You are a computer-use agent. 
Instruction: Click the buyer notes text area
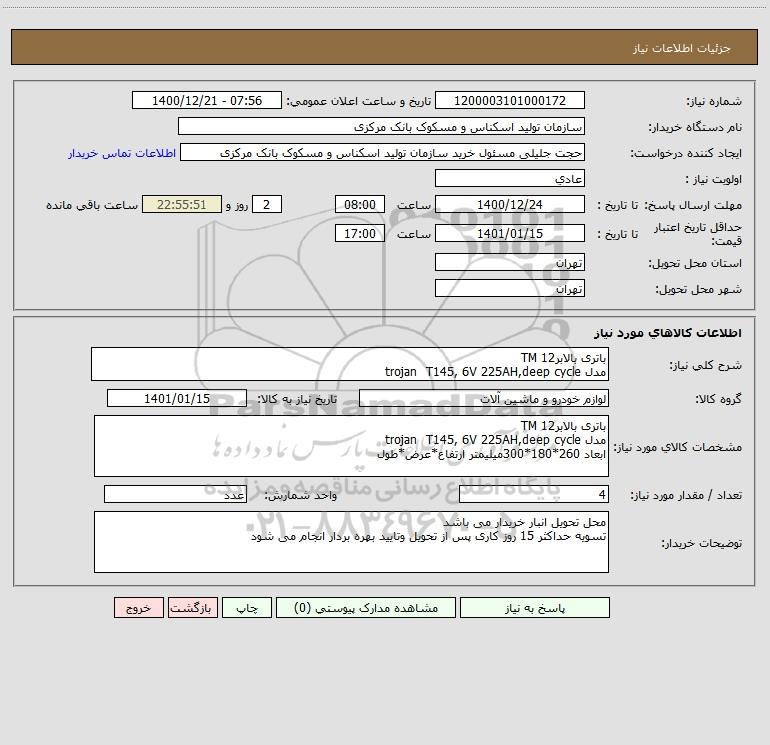[x=351, y=542]
